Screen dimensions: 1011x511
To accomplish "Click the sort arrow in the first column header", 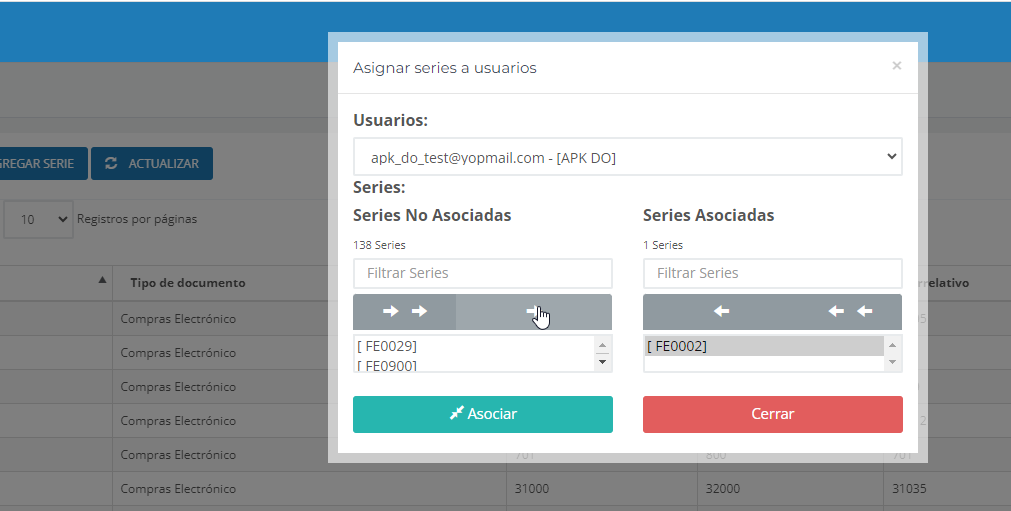I will pos(102,281).
